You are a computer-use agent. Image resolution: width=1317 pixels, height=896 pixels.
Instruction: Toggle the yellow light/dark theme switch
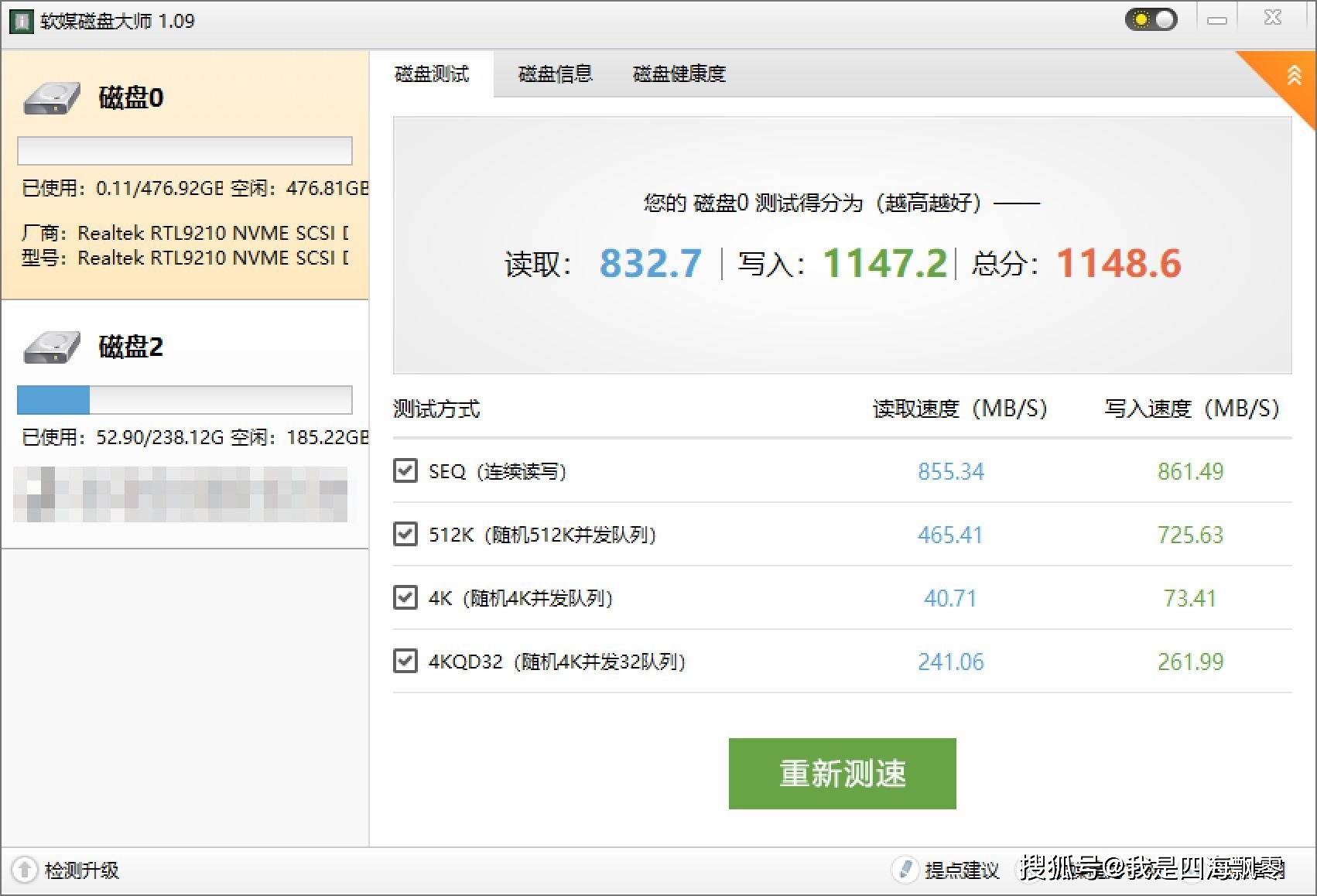[1151, 19]
